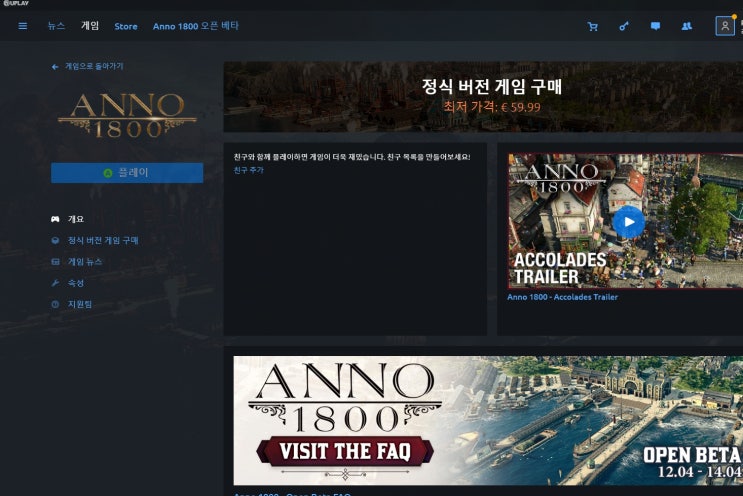Open 게임 뉴스 in the sidebar
The height and width of the screenshot is (496, 743).
85,262
